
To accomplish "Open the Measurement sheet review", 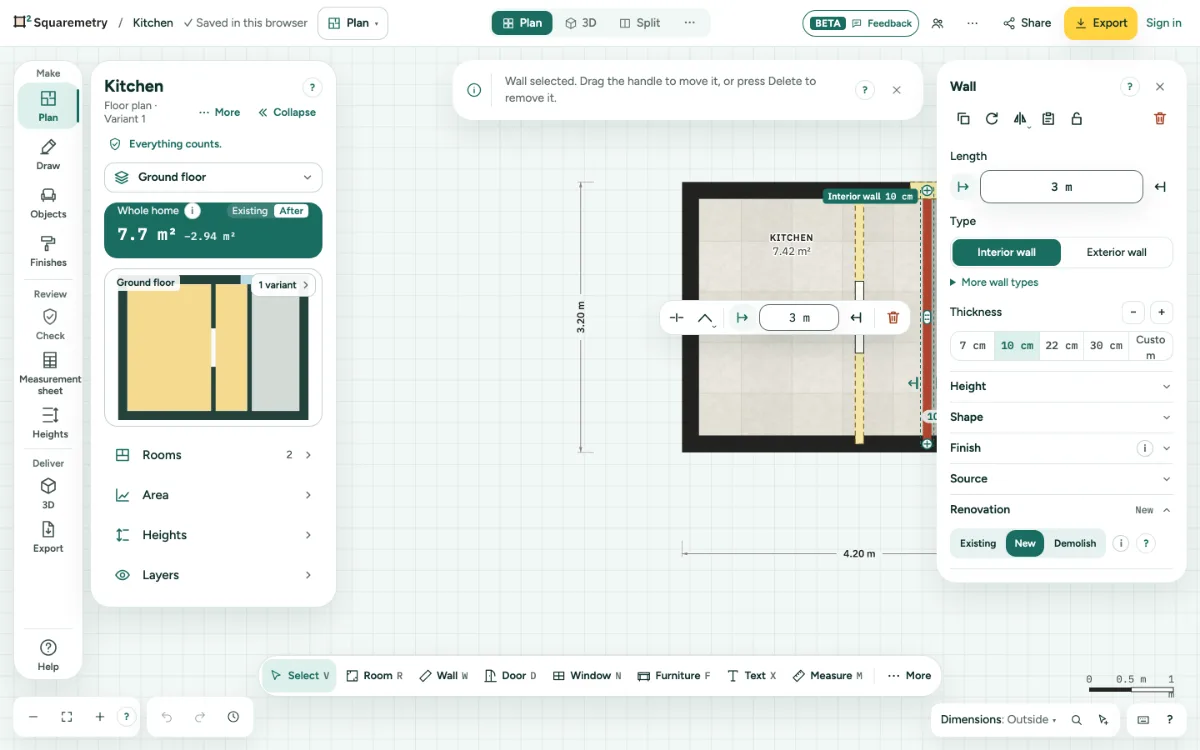I will click(x=50, y=373).
